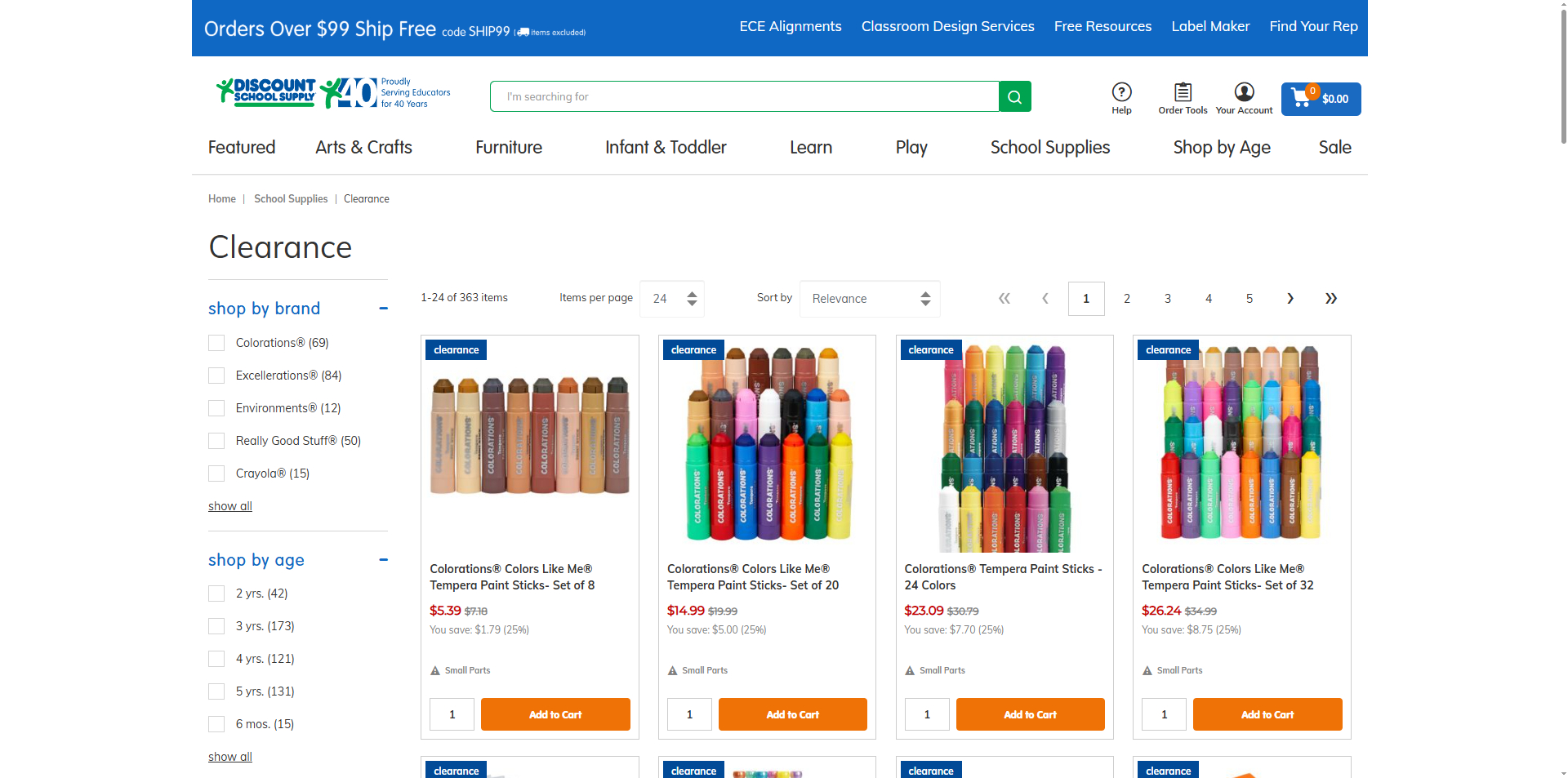Click Small Parts warning icon on Set of 8
This screenshot has width=1568, height=778.
click(435, 670)
